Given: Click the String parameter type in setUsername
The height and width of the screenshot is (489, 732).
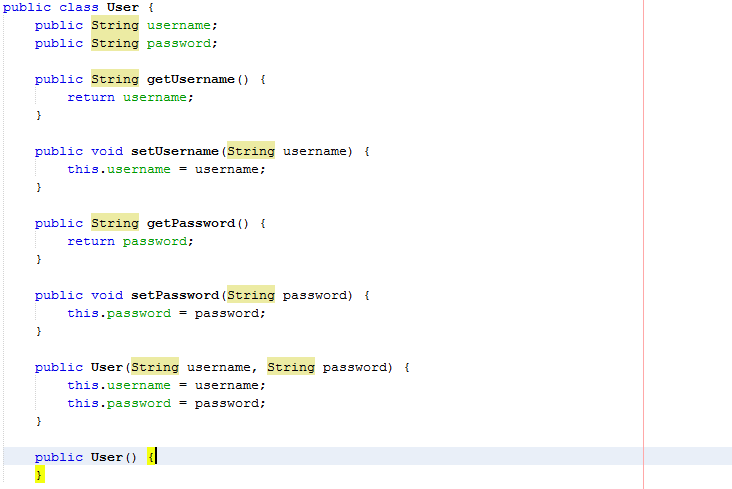Looking at the screenshot, I should 251,151.
